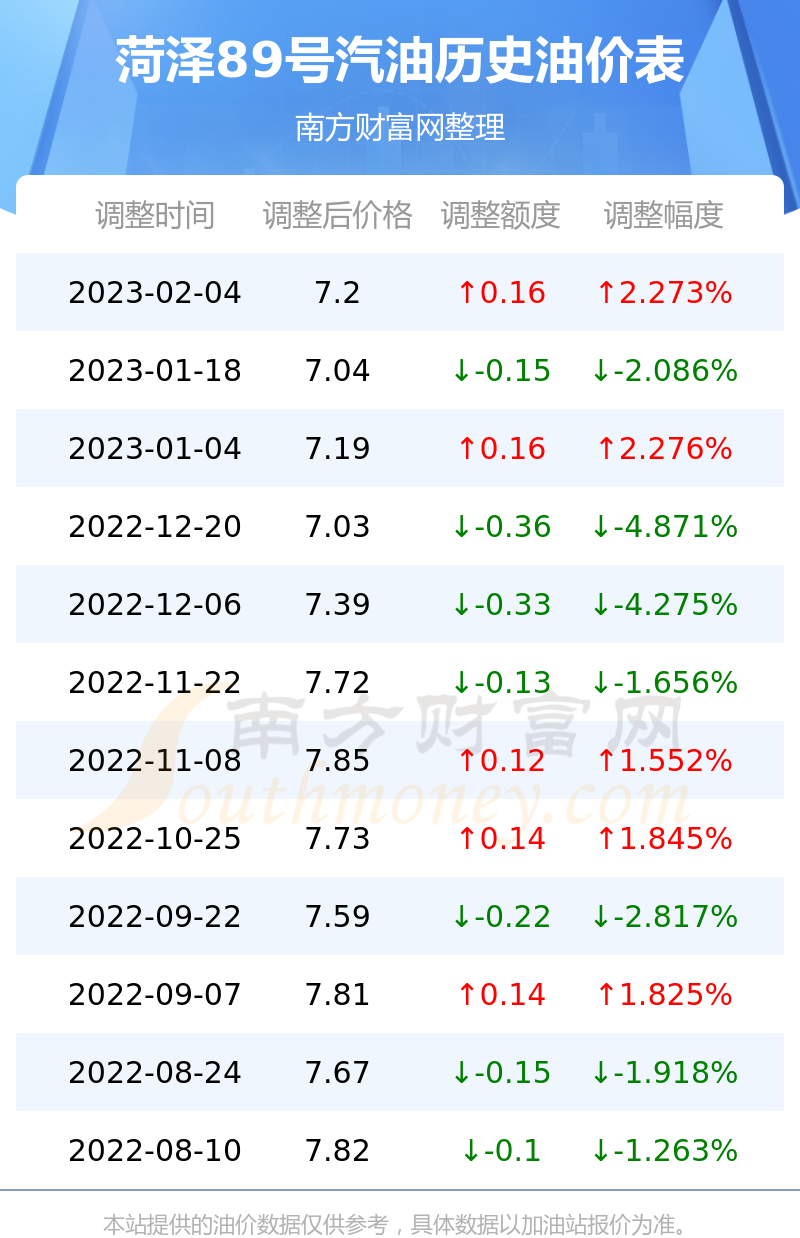Click the 调整时间 column header

[x=155, y=215]
